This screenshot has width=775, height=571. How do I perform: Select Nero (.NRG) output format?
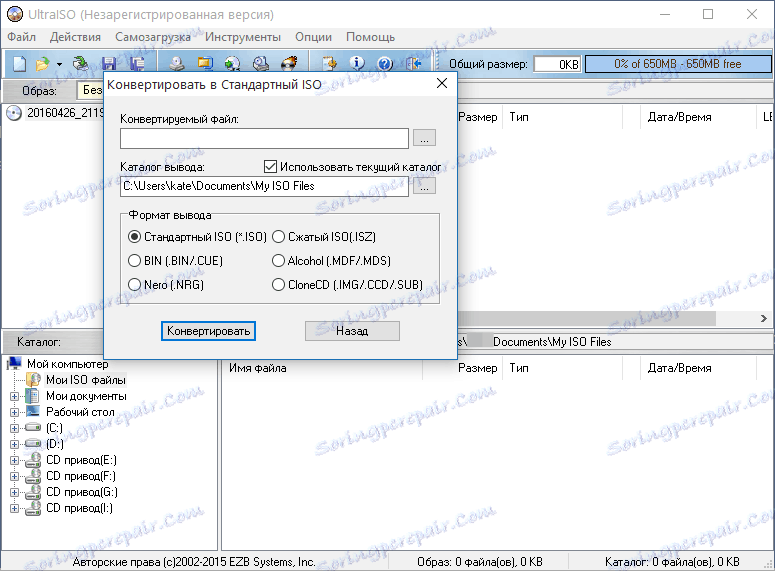coord(134,285)
